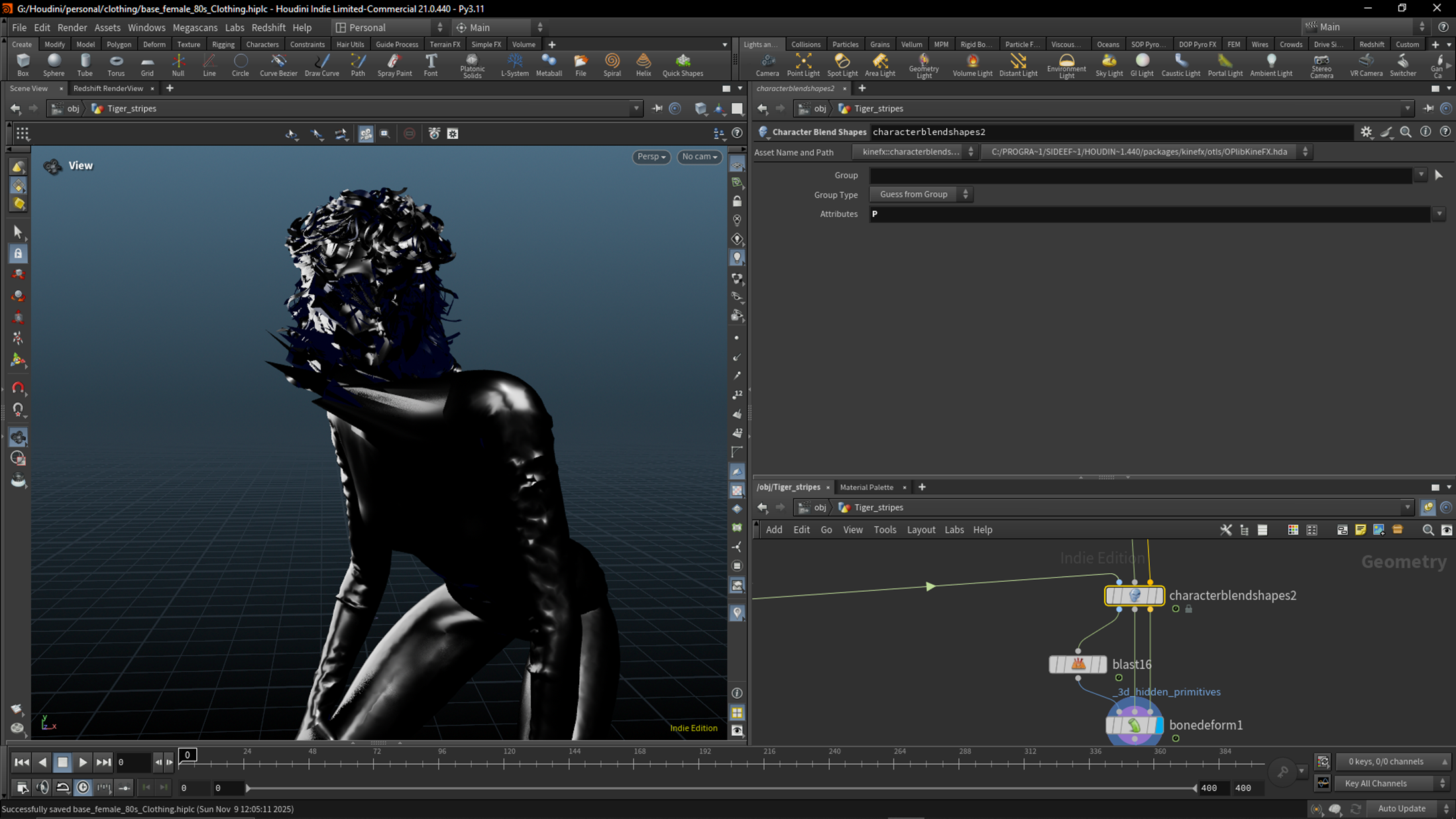Click the Spot Light shelf tool

pyautogui.click(x=842, y=64)
